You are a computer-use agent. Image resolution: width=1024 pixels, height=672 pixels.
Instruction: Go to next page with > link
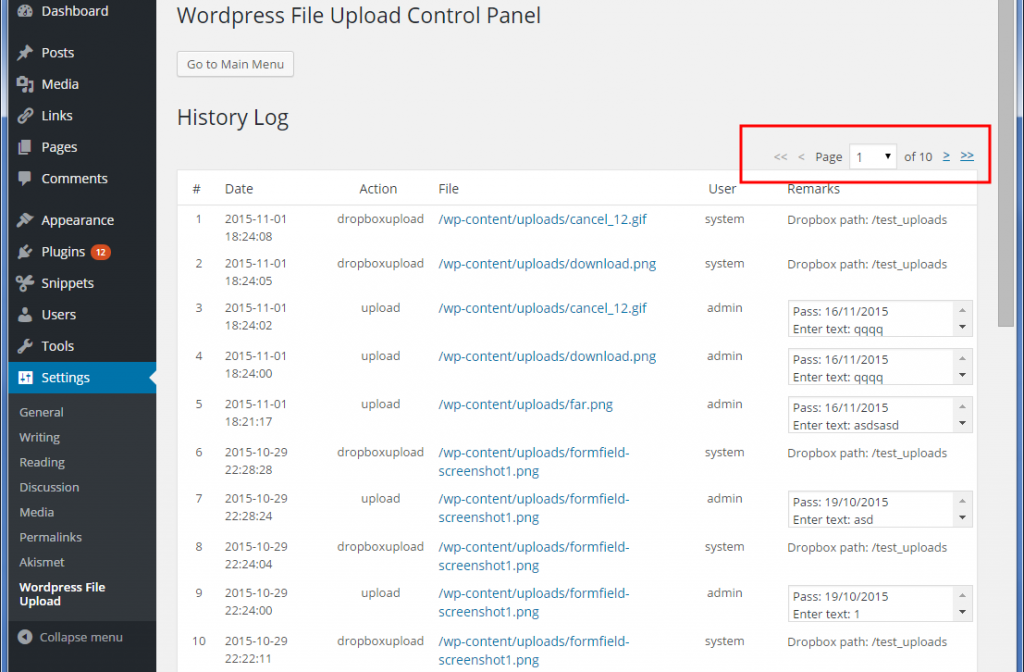946,156
